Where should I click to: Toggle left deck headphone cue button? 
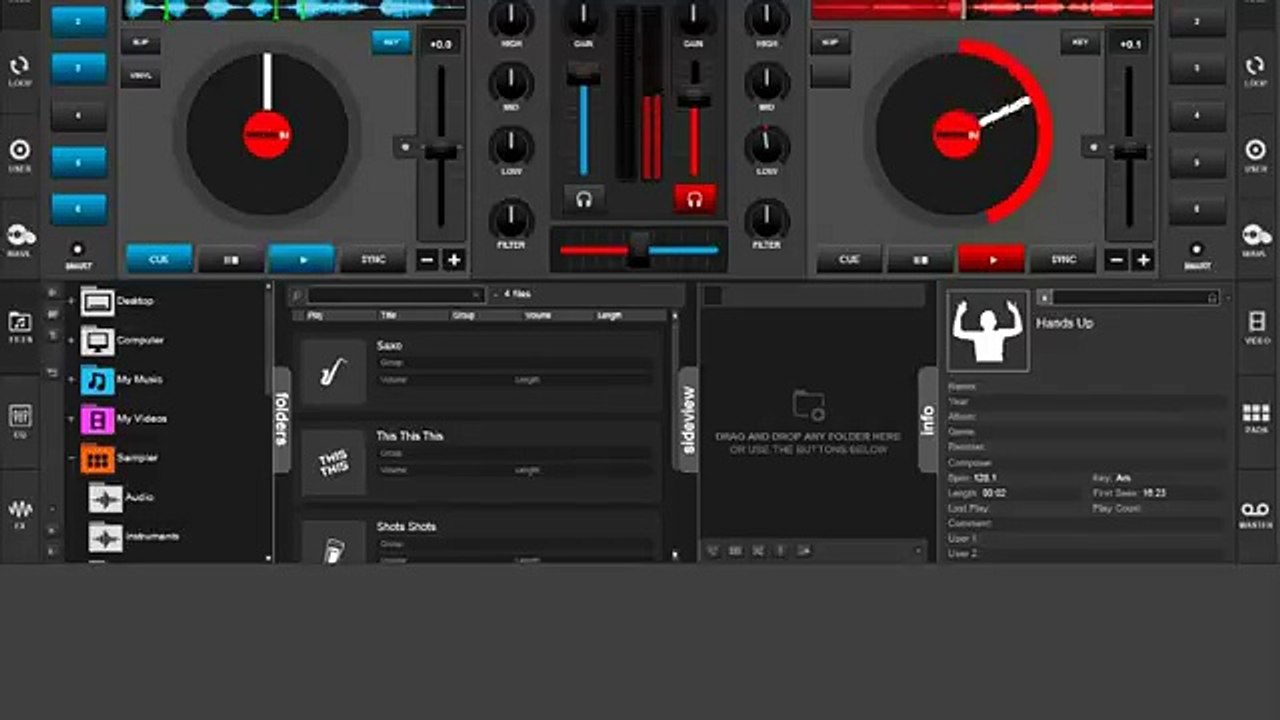[584, 199]
